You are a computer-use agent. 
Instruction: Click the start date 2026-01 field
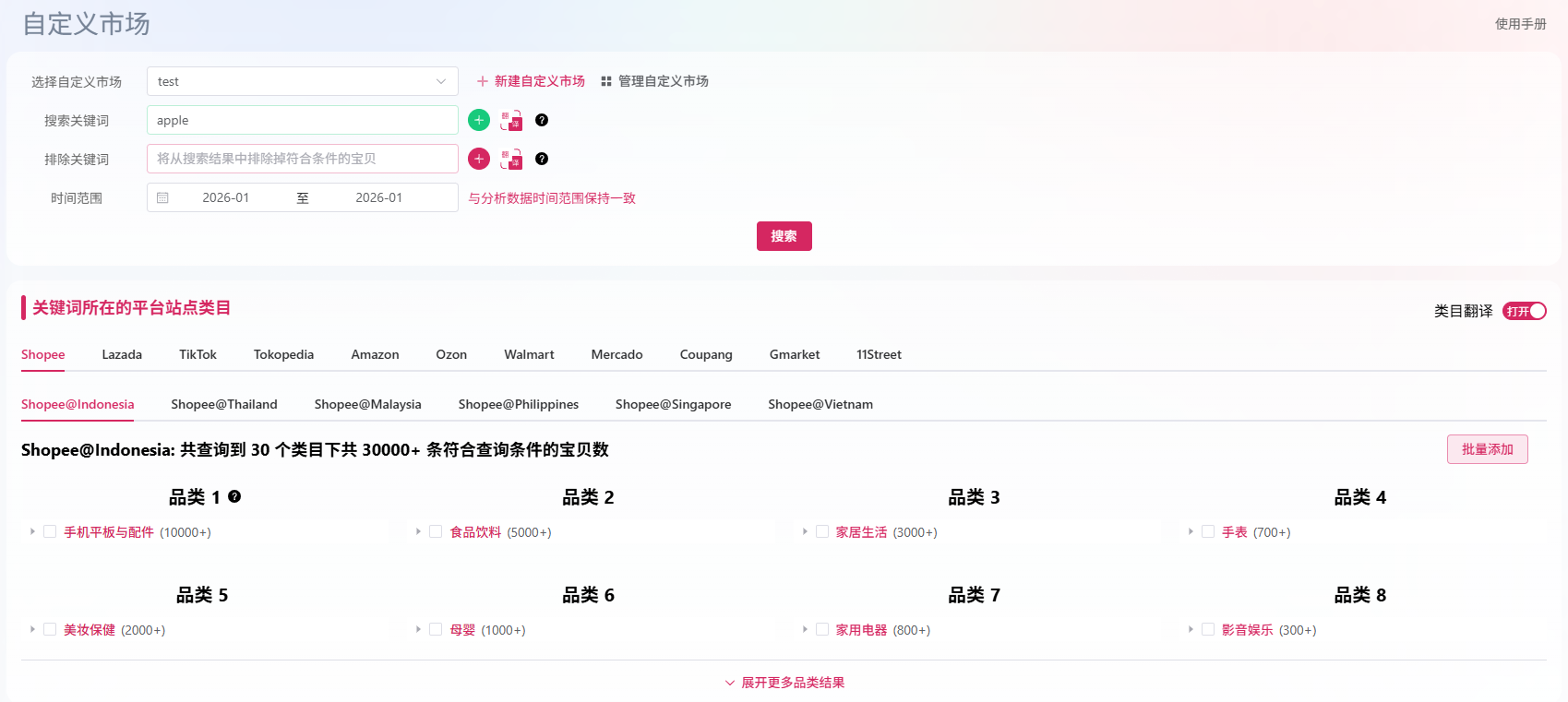click(x=226, y=197)
